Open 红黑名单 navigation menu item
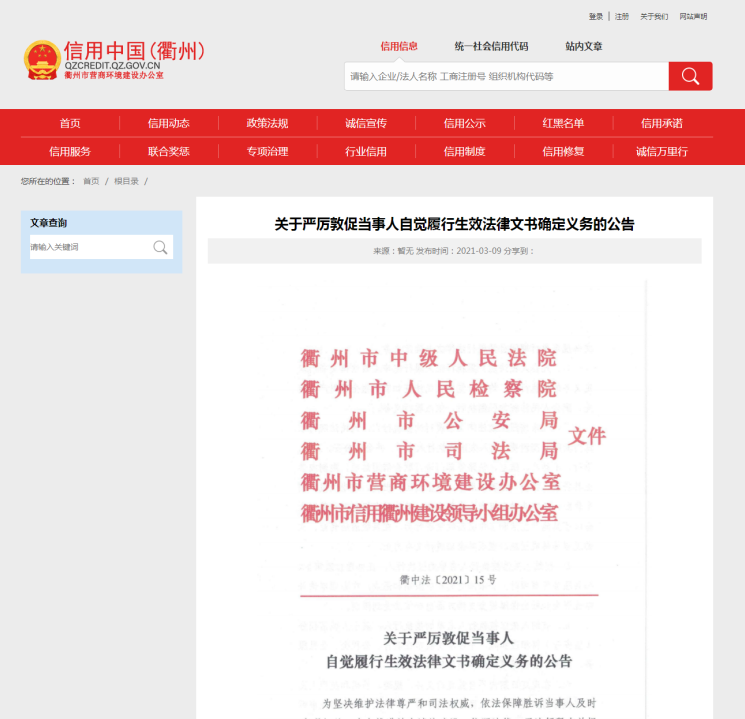 563,123
